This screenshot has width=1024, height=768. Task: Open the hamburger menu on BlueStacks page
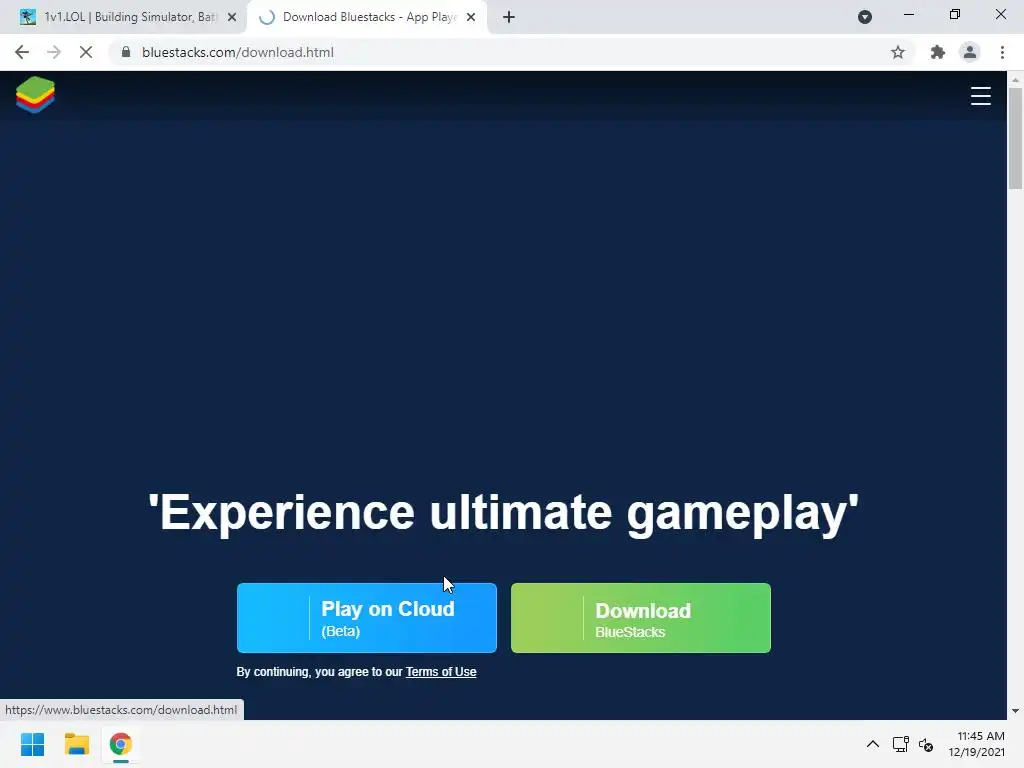click(980, 96)
